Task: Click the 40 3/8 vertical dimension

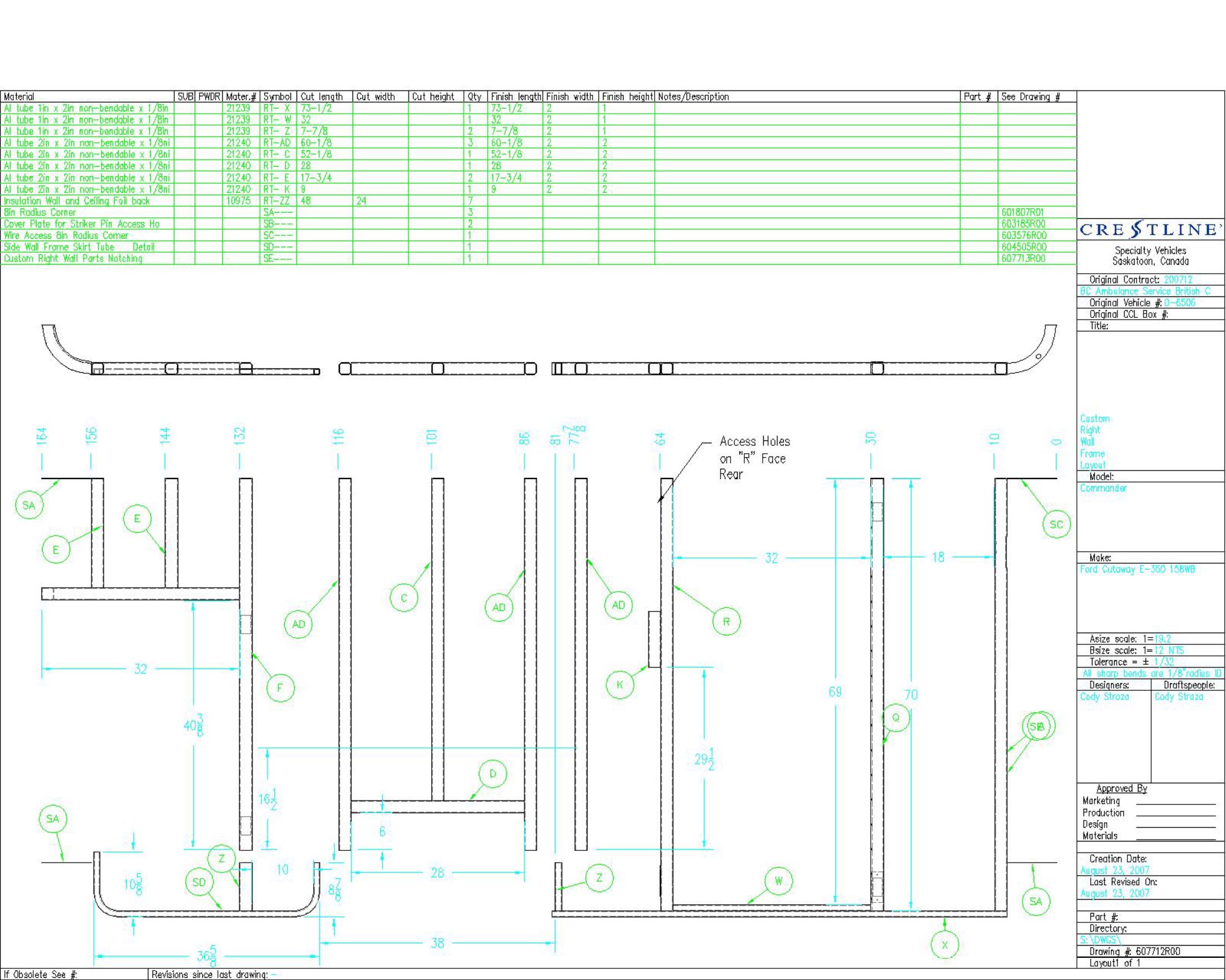Action: pyautogui.click(x=194, y=725)
